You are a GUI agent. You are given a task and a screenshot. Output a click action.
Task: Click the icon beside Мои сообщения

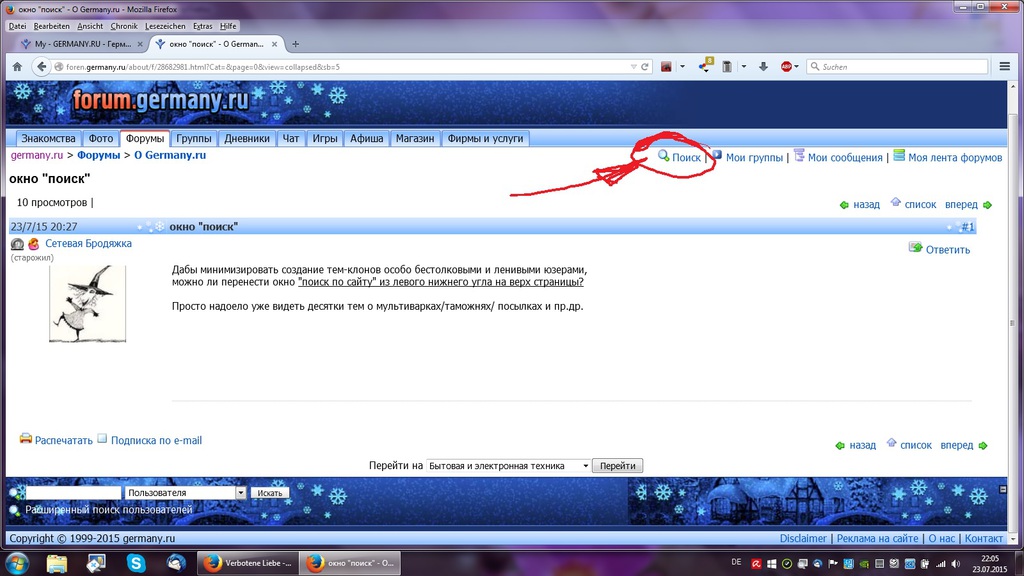(x=799, y=155)
